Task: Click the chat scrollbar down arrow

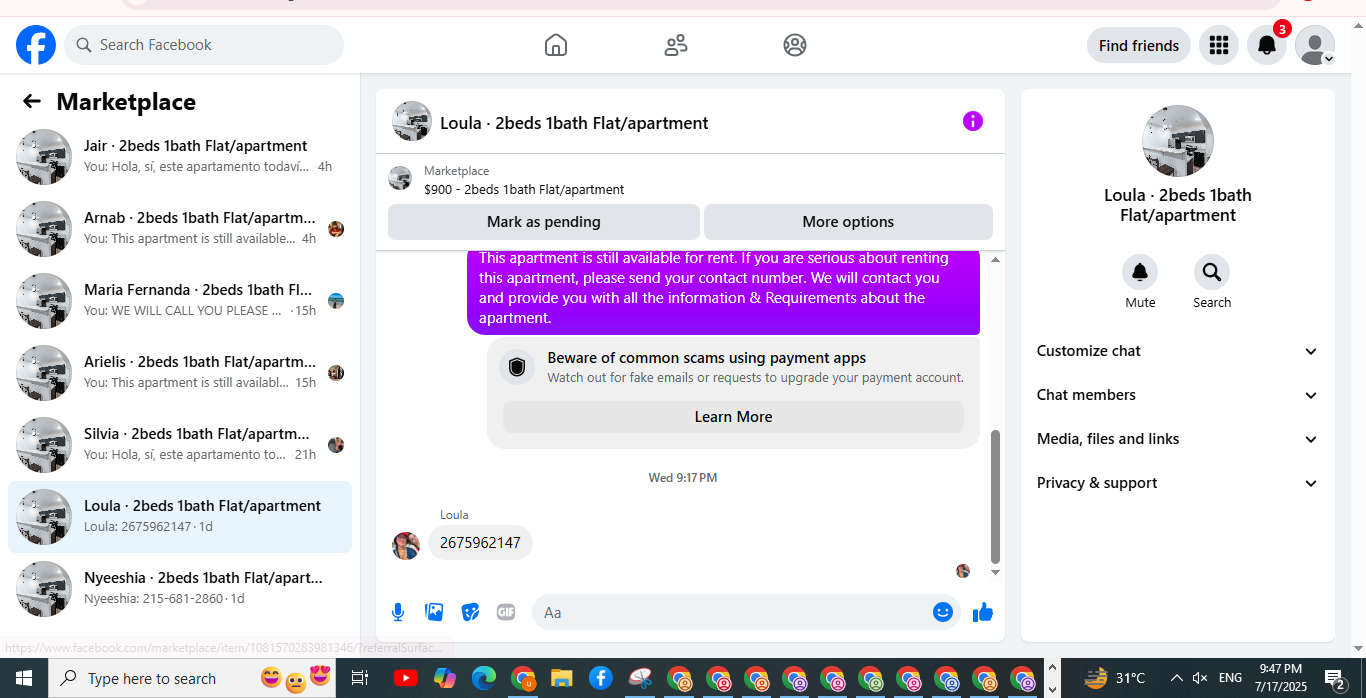Action: click(995, 572)
